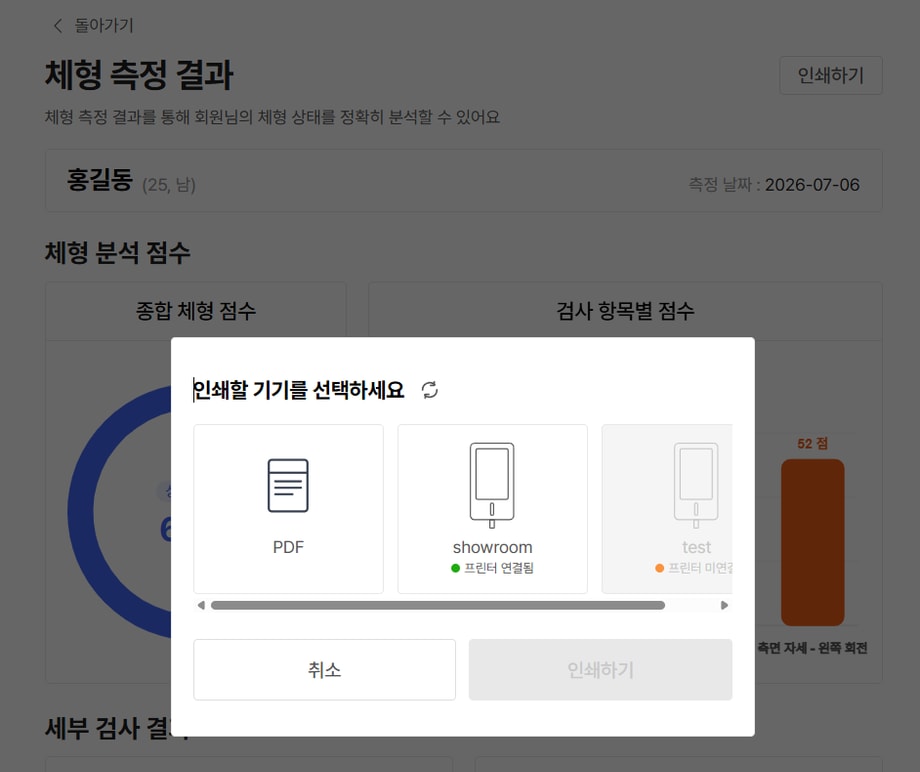
Task: Click the green 프린터 연결됨 status dot
Action: coord(455,568)
